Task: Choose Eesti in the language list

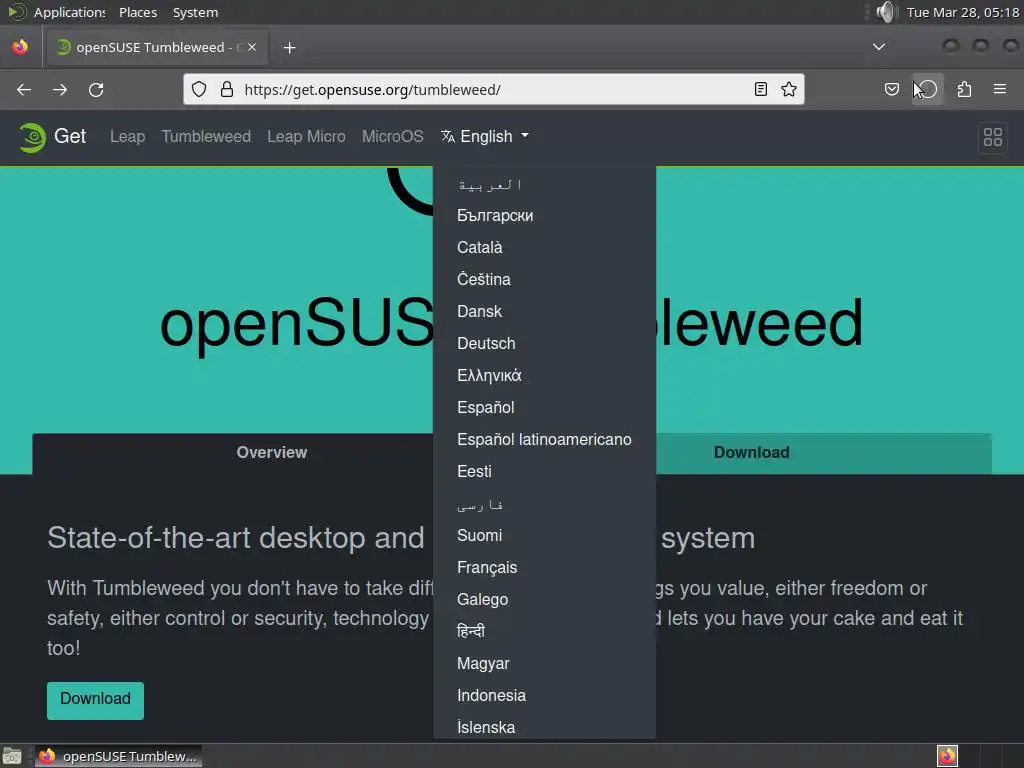Action: (544, 472)
